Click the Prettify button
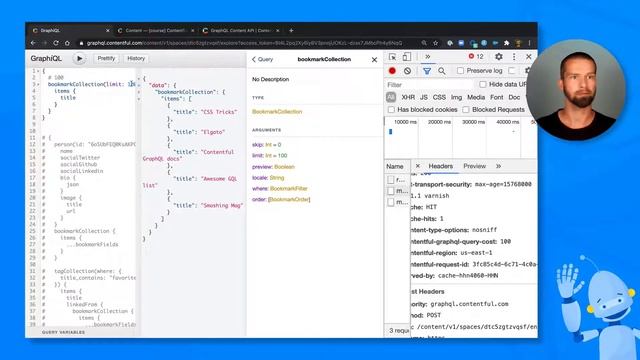The height and width of the screenshot is (360, 640). 106,58
